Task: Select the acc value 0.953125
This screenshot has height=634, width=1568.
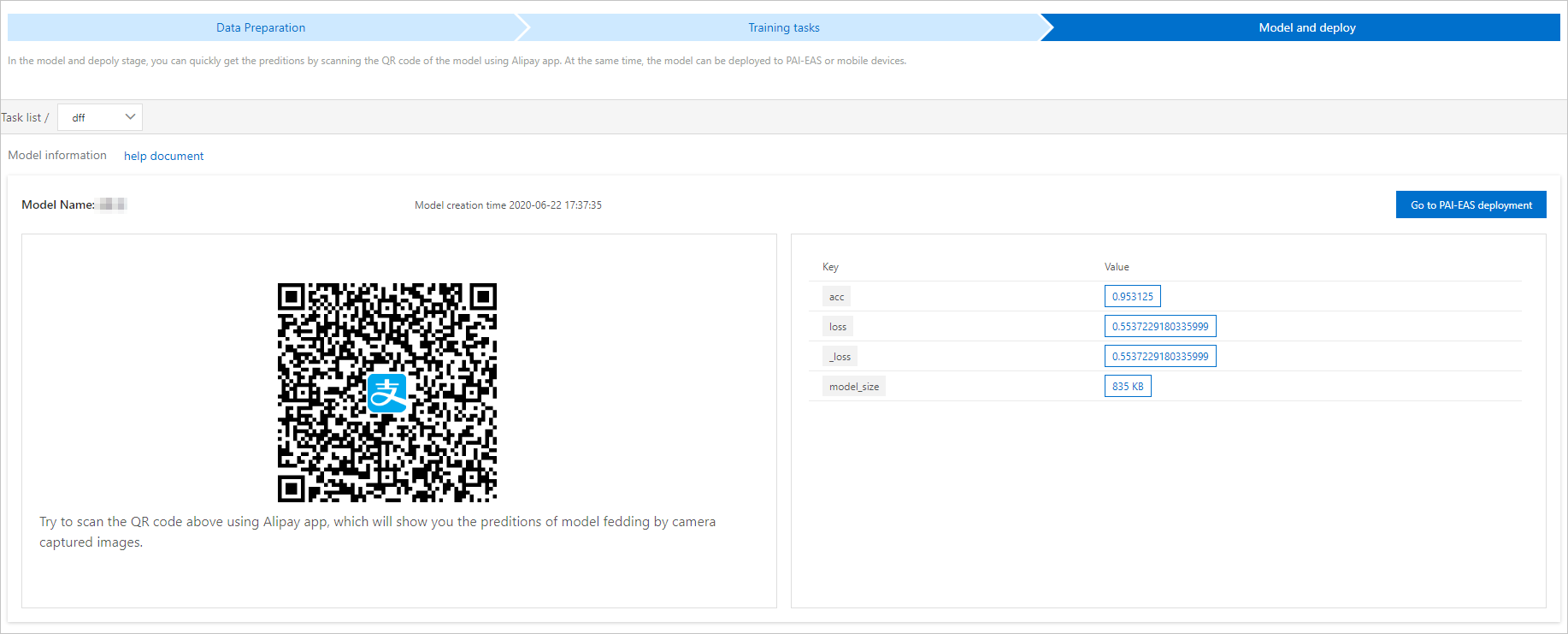Action: point(1132,296)
